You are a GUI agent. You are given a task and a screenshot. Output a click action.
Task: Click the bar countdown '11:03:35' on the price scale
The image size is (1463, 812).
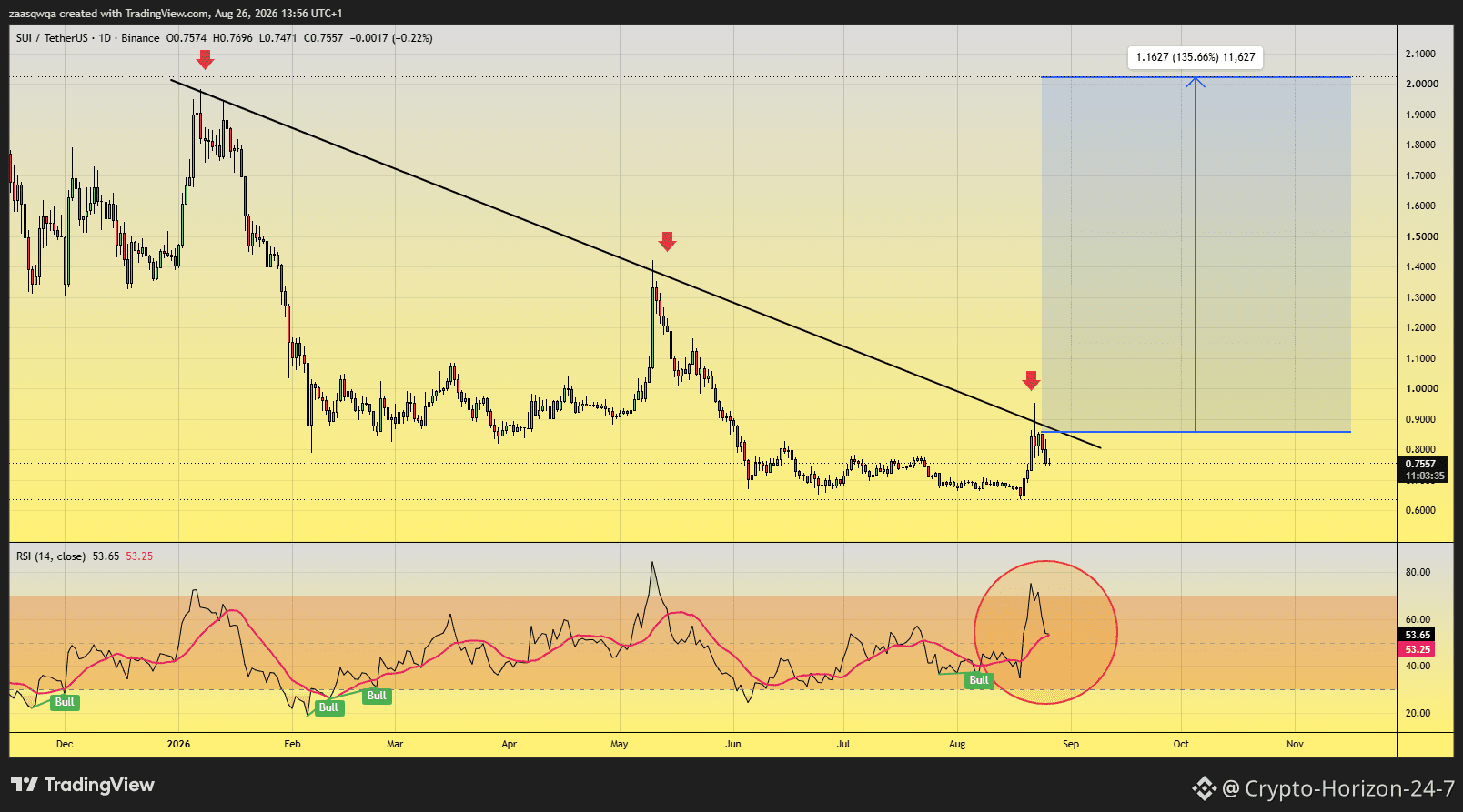(x=1424, y=476)
